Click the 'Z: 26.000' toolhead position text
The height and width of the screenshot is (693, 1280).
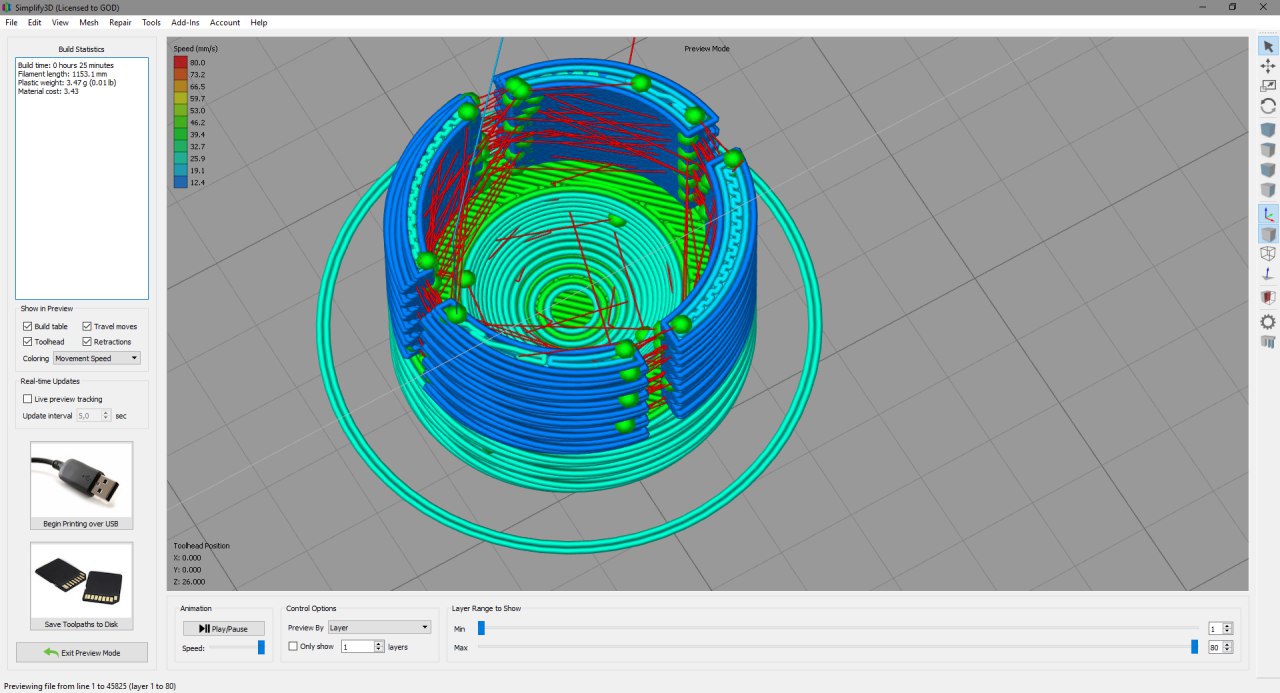(189, 581)
